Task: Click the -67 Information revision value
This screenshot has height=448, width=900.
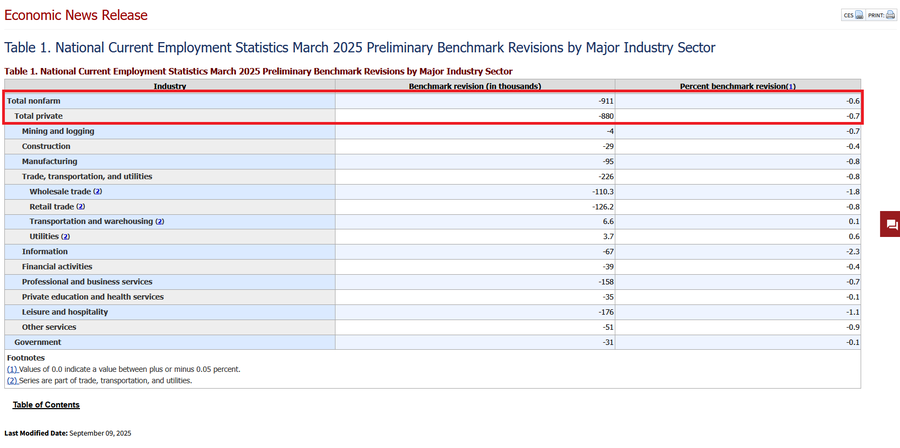Action: [607, 252]
